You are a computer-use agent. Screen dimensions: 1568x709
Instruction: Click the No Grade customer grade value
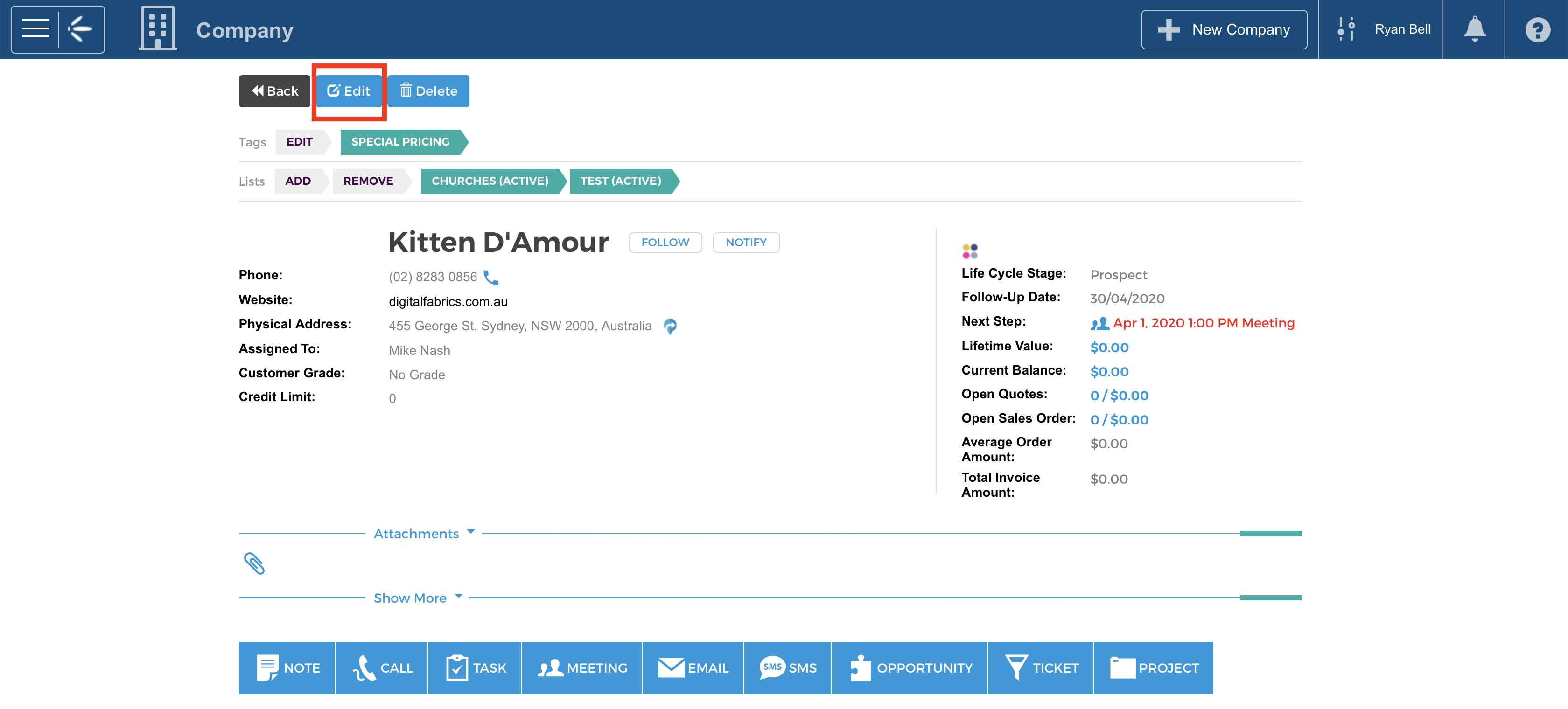click(x=416, y=375)
